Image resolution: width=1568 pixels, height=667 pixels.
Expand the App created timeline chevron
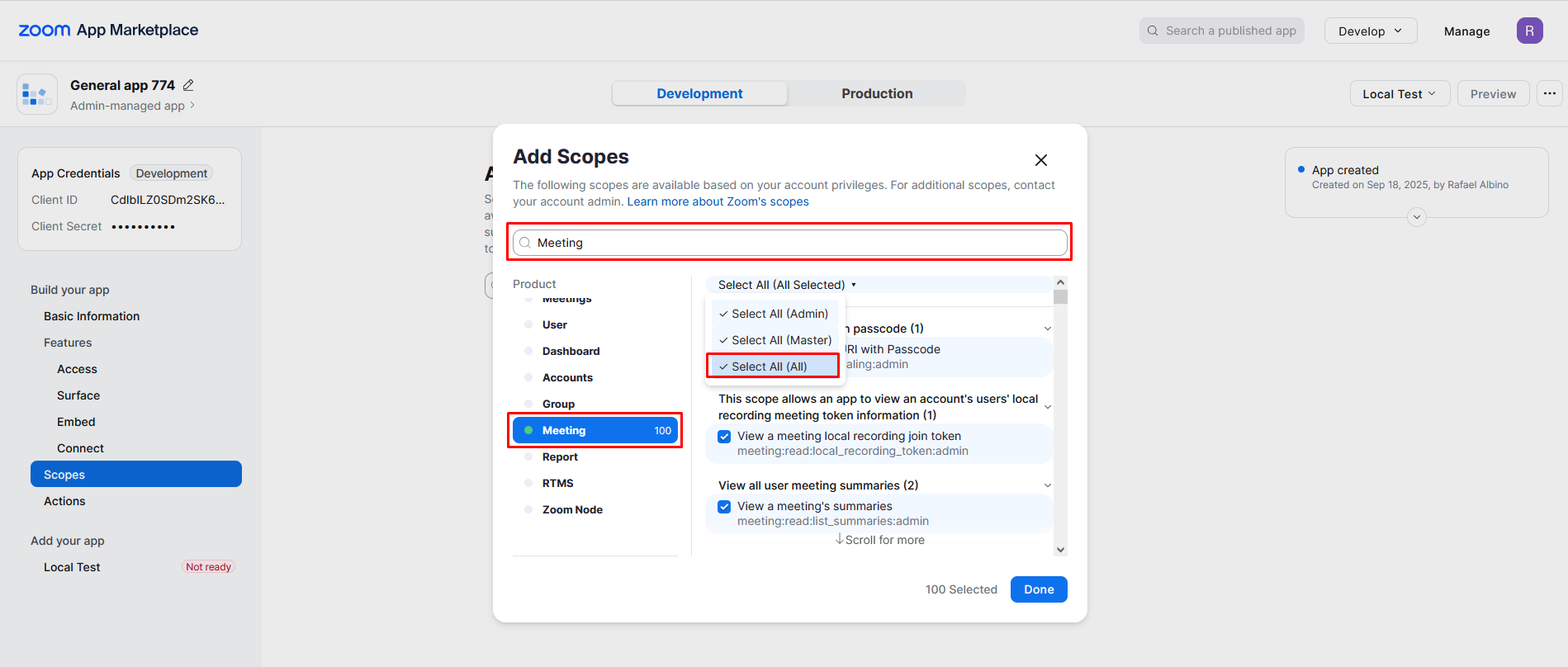[1417, 217]
